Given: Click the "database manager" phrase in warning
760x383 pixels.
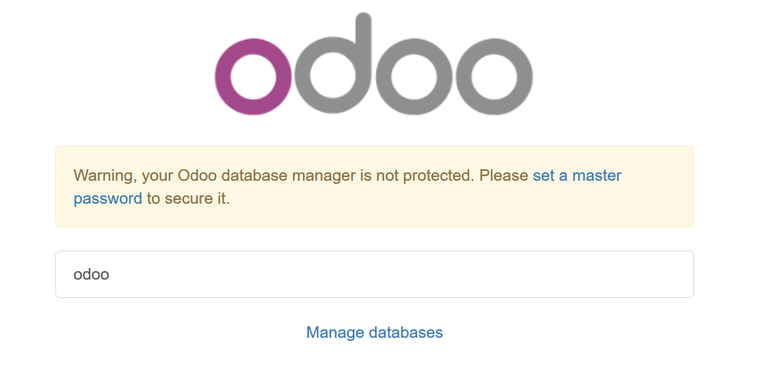Looking at the screenshot, I should pos(288,175).
